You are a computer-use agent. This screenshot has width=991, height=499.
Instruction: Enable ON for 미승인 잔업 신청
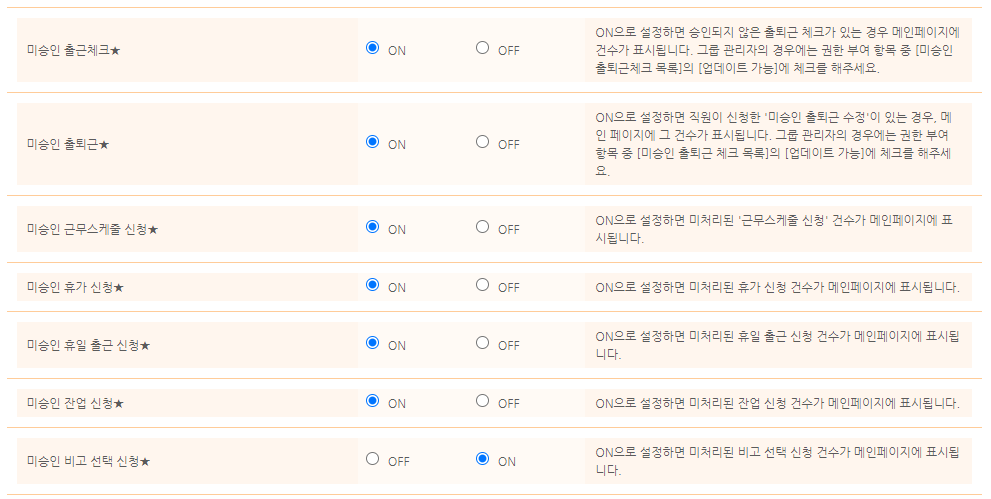coord(373,401)
